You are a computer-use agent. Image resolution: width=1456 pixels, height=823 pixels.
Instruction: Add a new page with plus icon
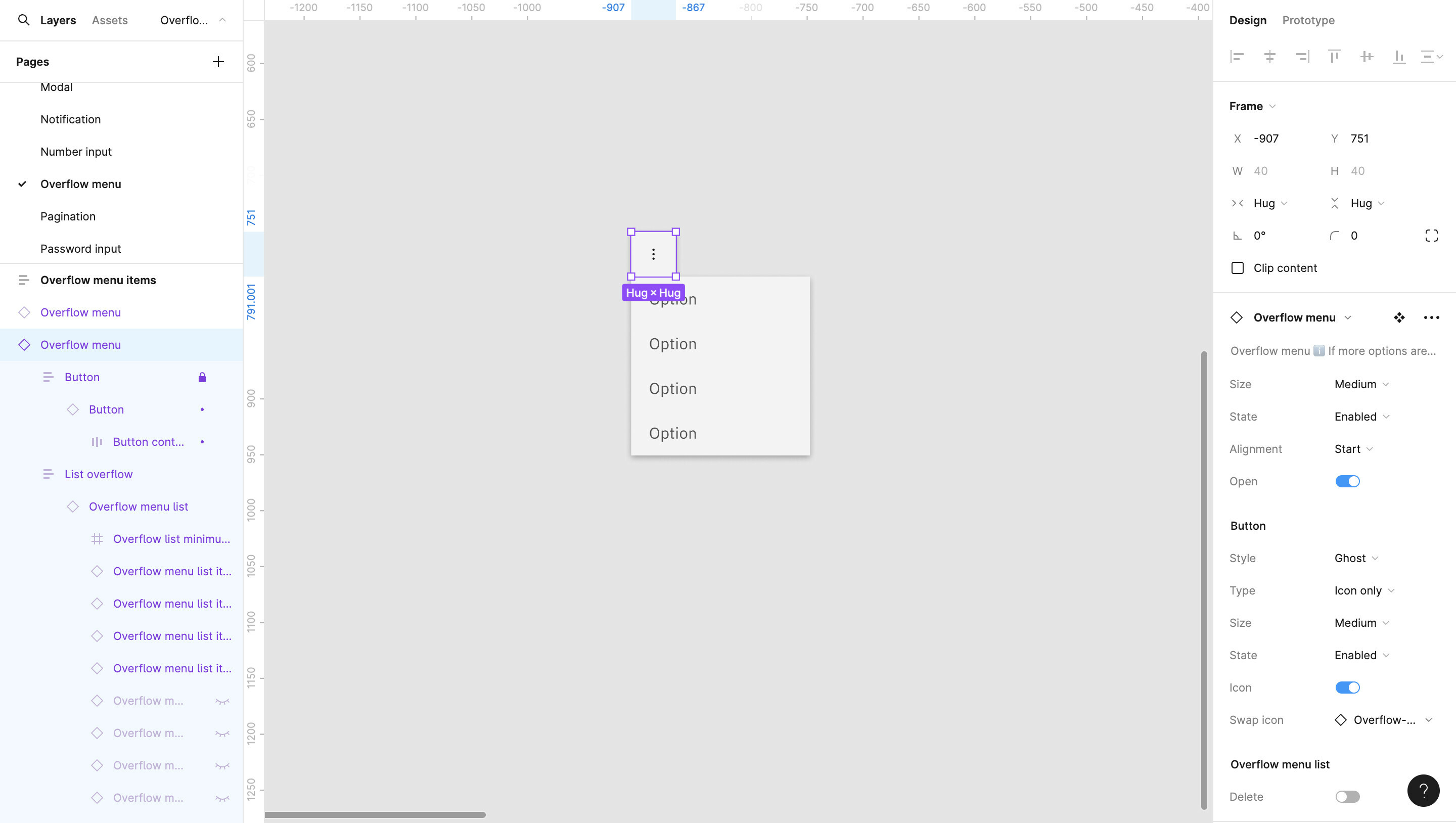[218, 62]
